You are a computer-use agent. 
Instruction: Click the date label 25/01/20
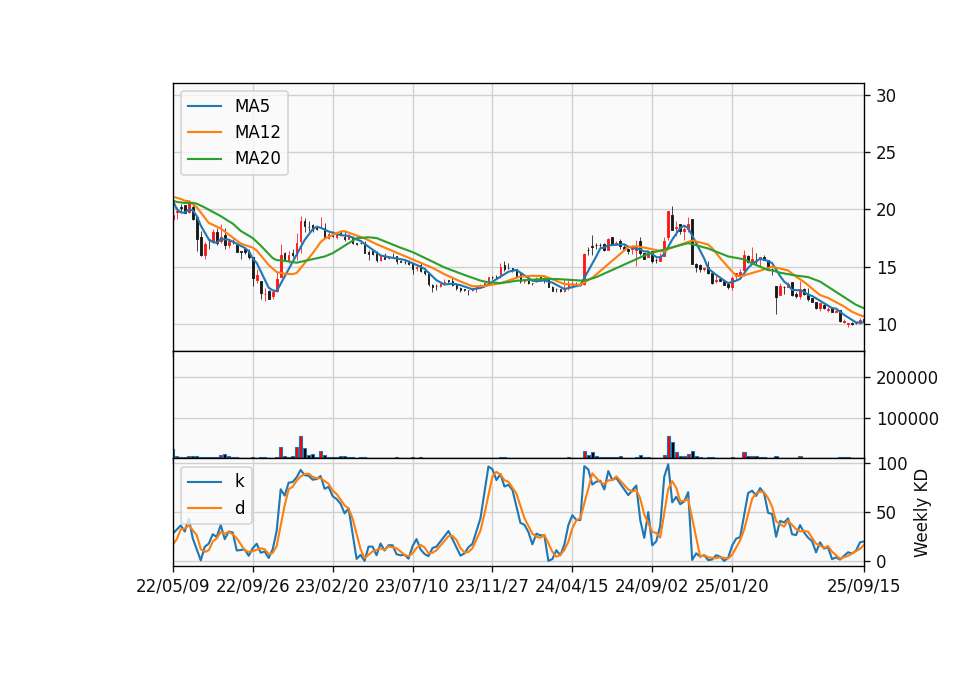click(732, 586)
